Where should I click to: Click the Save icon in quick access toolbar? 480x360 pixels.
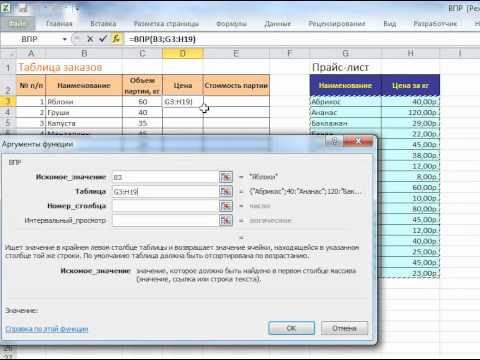pyautogui.click(x=23, y=8)
